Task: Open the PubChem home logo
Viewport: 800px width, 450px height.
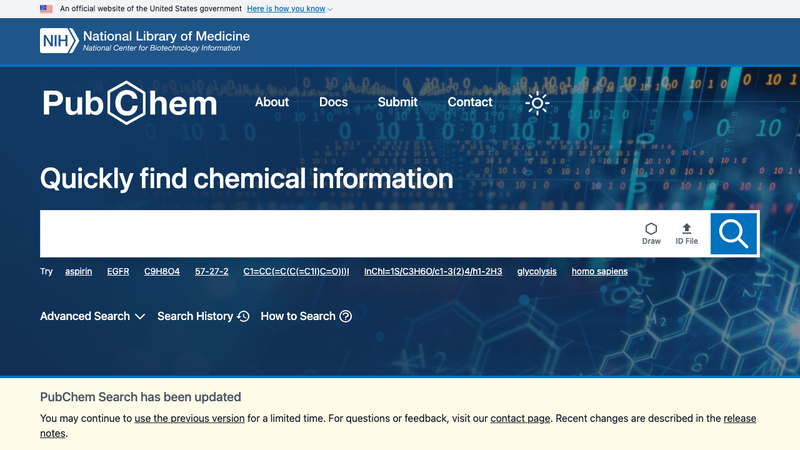Action: (x=130, y=103)
